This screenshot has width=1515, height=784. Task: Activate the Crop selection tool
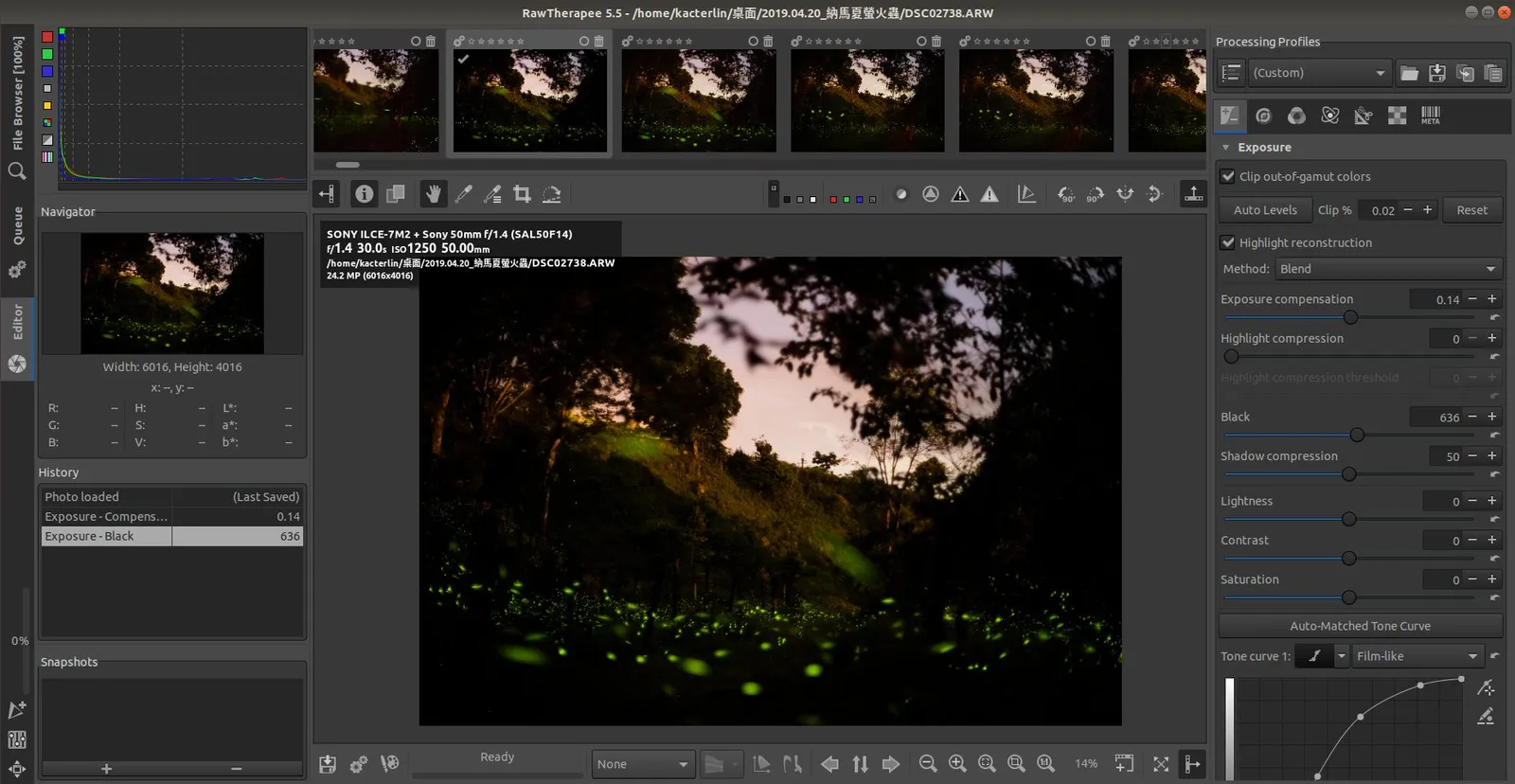522,194
